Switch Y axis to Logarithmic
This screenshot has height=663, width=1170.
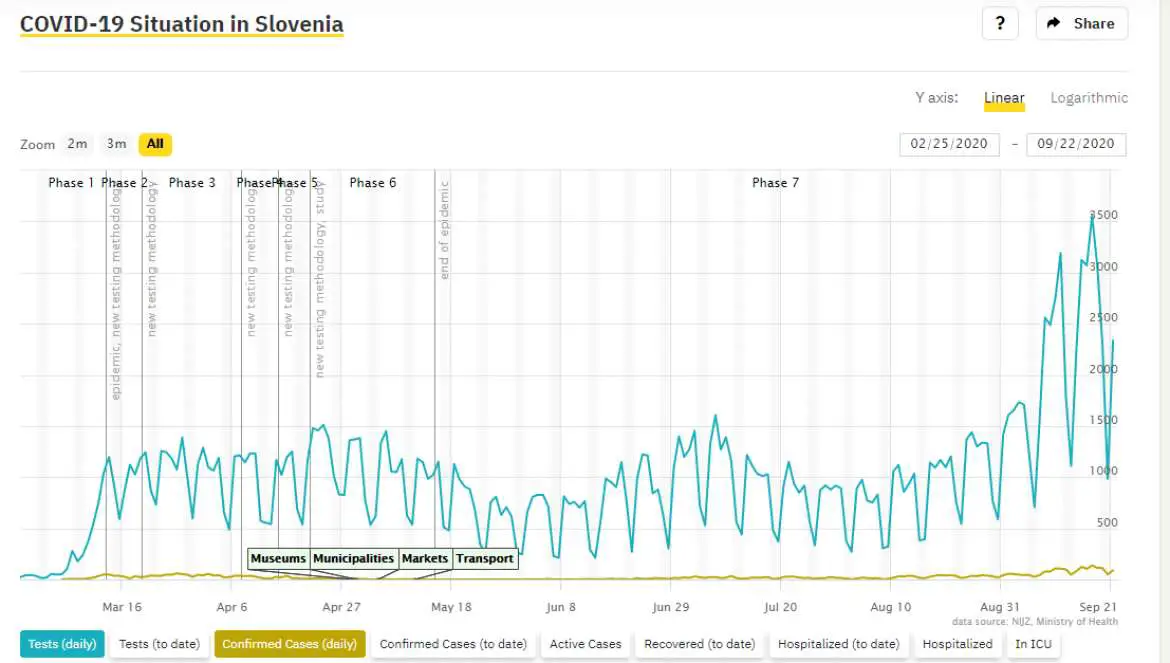click(x=1088, y=98)
